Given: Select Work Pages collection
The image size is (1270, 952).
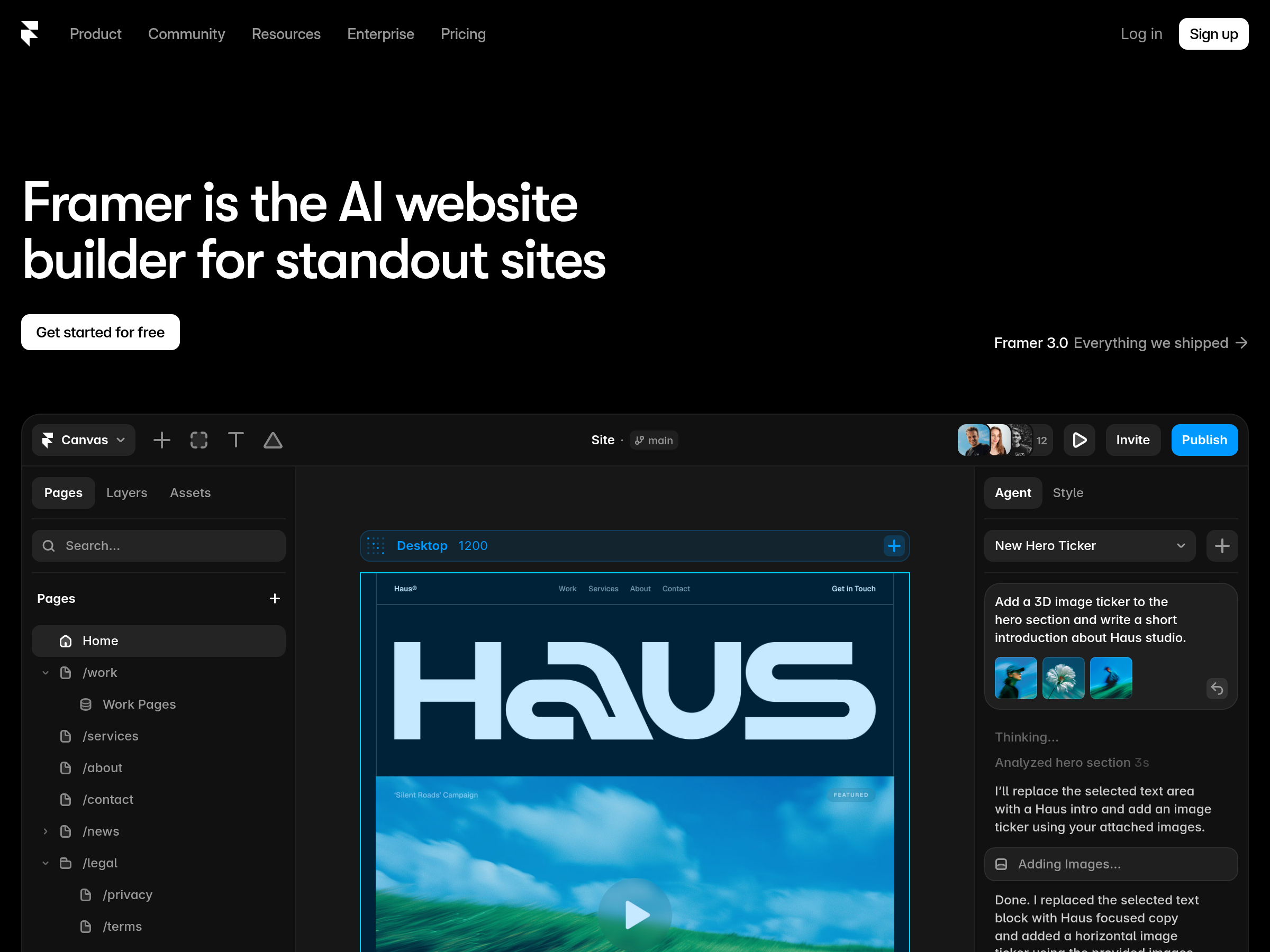Looking at the screenshot, I should tap(140, 704).
